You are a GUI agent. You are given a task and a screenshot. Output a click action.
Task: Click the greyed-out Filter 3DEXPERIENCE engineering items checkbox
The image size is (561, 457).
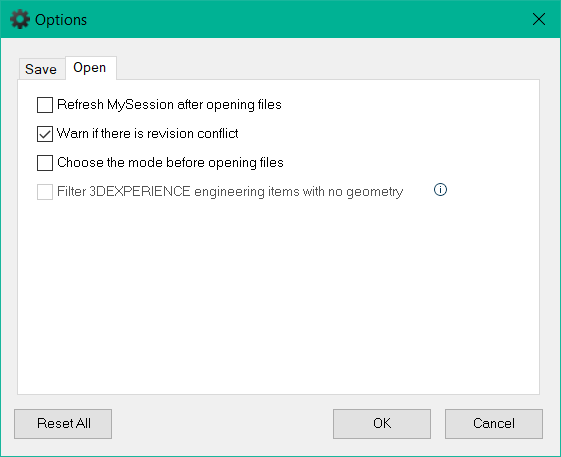[x=45, y=192]
